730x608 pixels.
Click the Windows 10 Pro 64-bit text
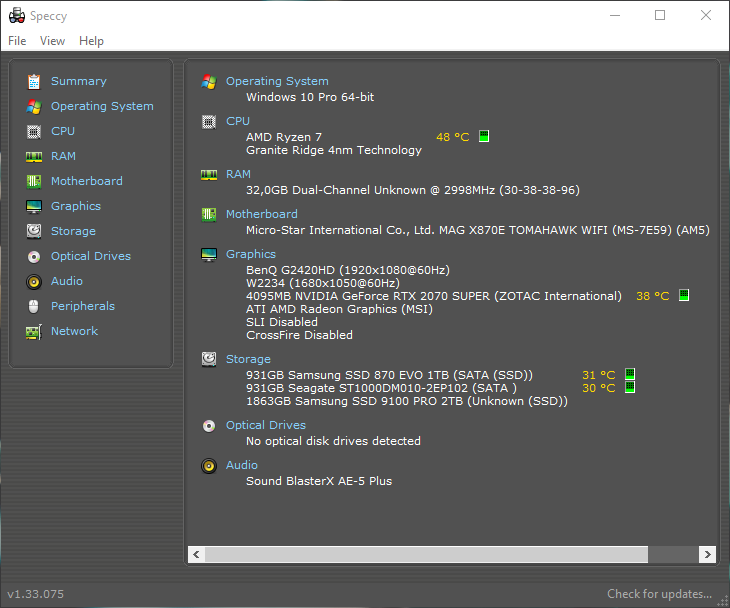(310, 97)
